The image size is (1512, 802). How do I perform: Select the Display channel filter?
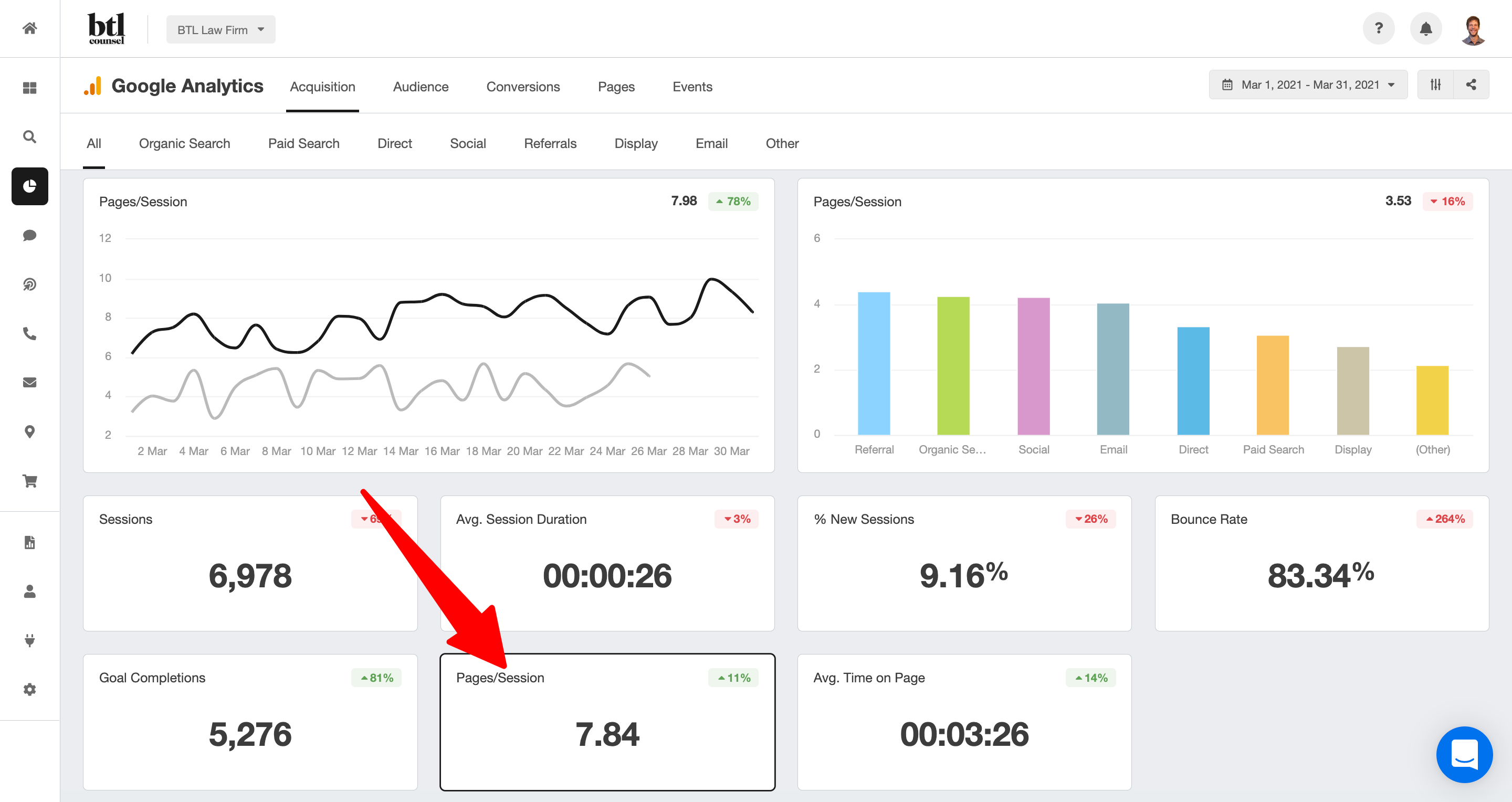(x=636, y=144)
